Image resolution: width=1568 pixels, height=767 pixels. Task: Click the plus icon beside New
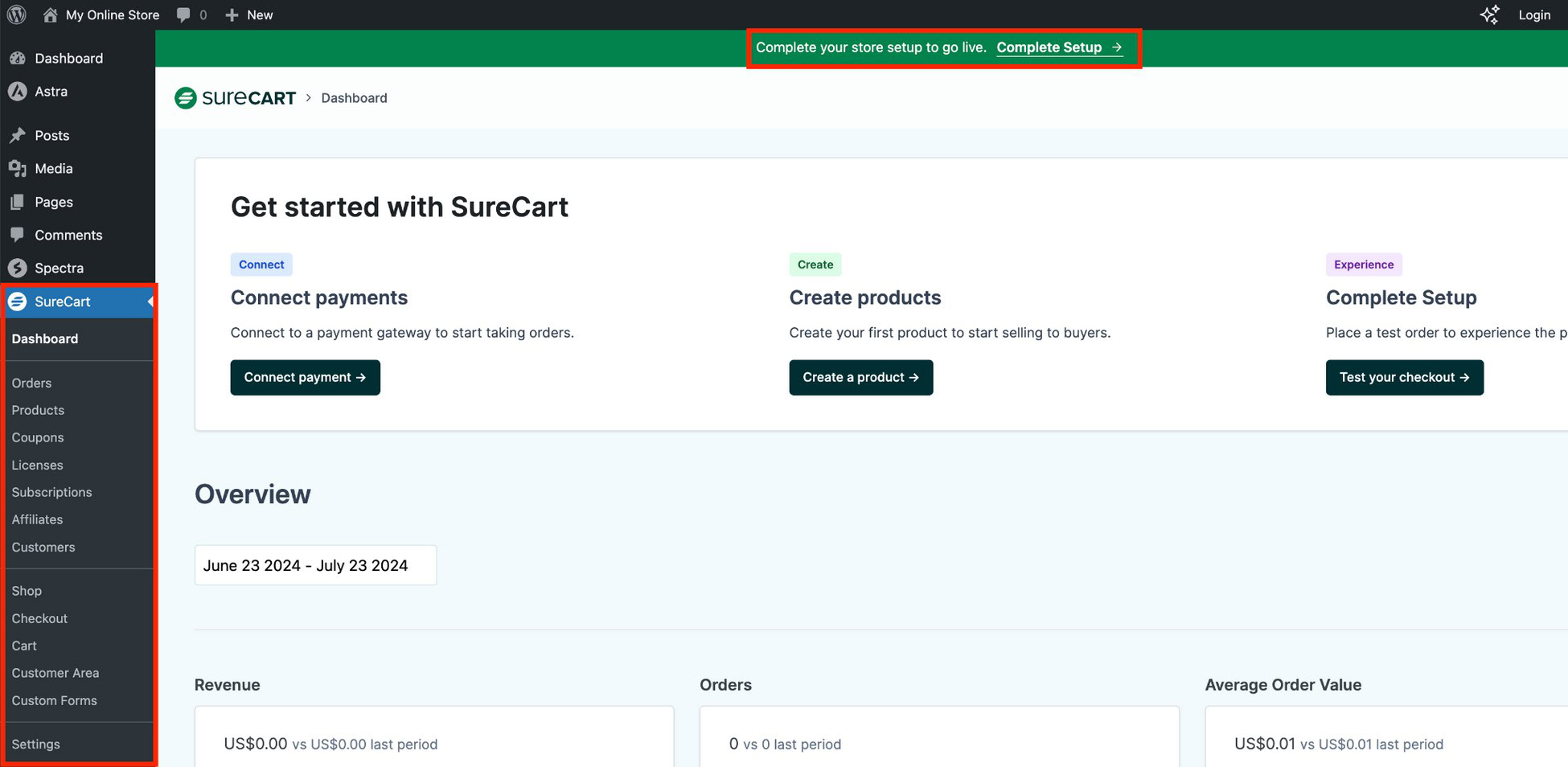tap(232, 14)
